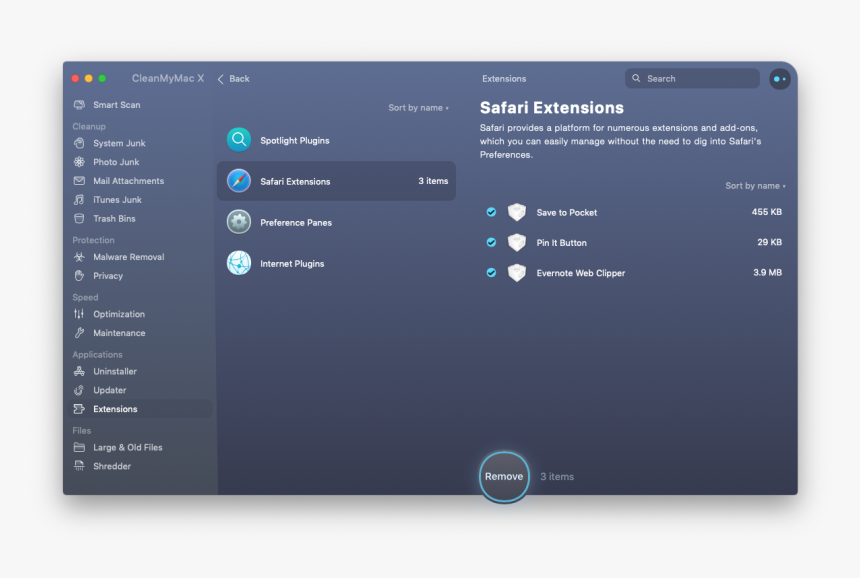
Task: Open Malware Removal biohazard icon
Action: point(80,257)
